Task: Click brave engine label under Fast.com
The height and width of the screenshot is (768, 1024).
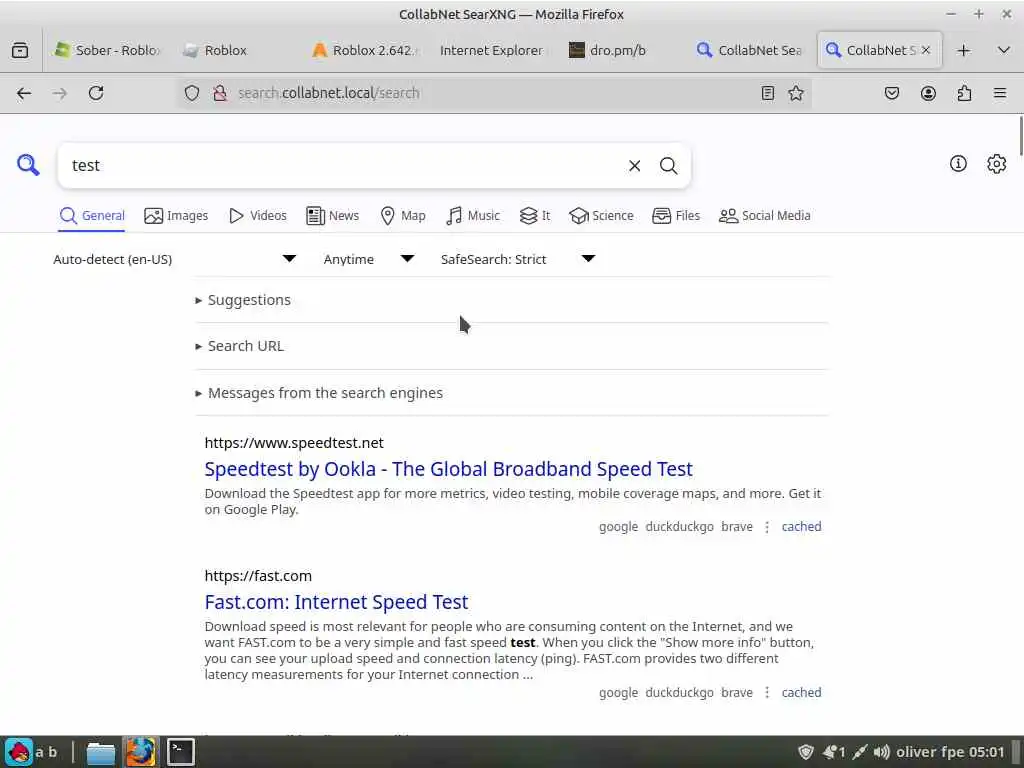Action: (737, 693)
